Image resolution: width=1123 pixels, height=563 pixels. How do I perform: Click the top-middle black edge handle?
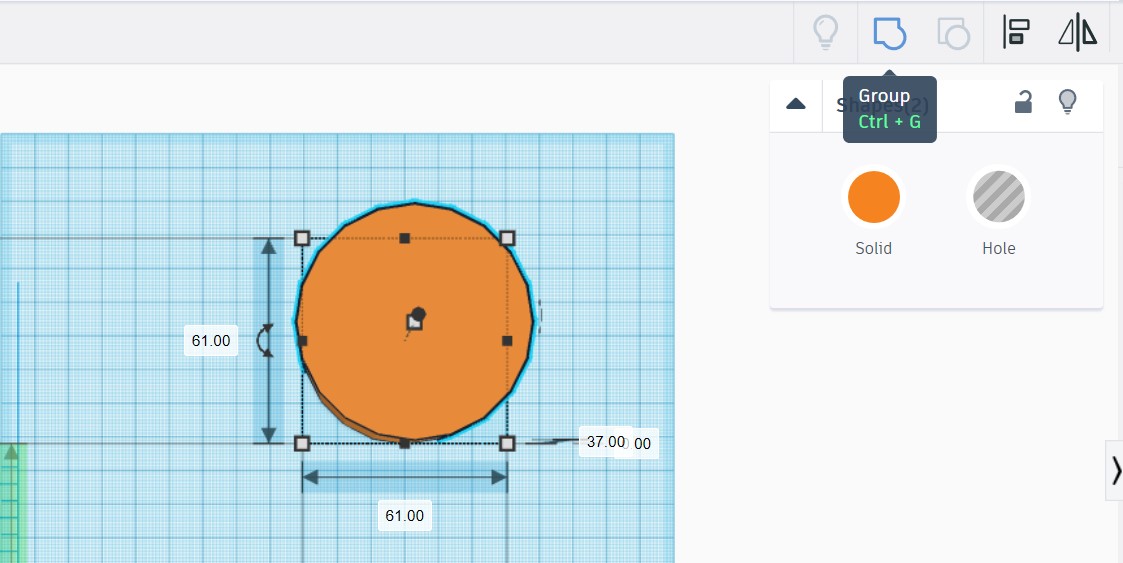[405, 238]
